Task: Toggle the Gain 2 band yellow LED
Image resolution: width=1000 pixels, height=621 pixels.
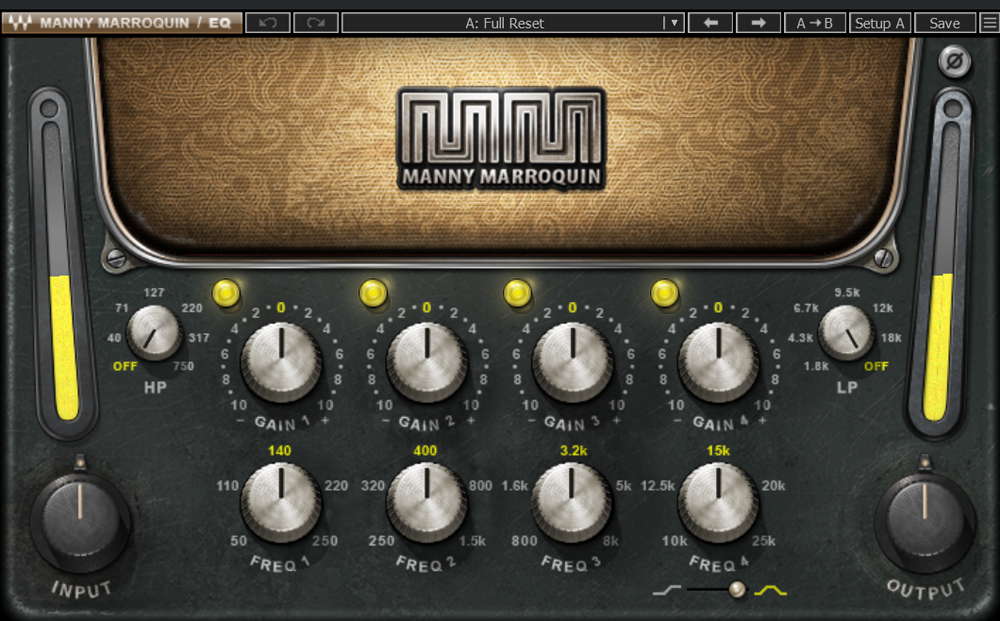Action: pos(373,293)
